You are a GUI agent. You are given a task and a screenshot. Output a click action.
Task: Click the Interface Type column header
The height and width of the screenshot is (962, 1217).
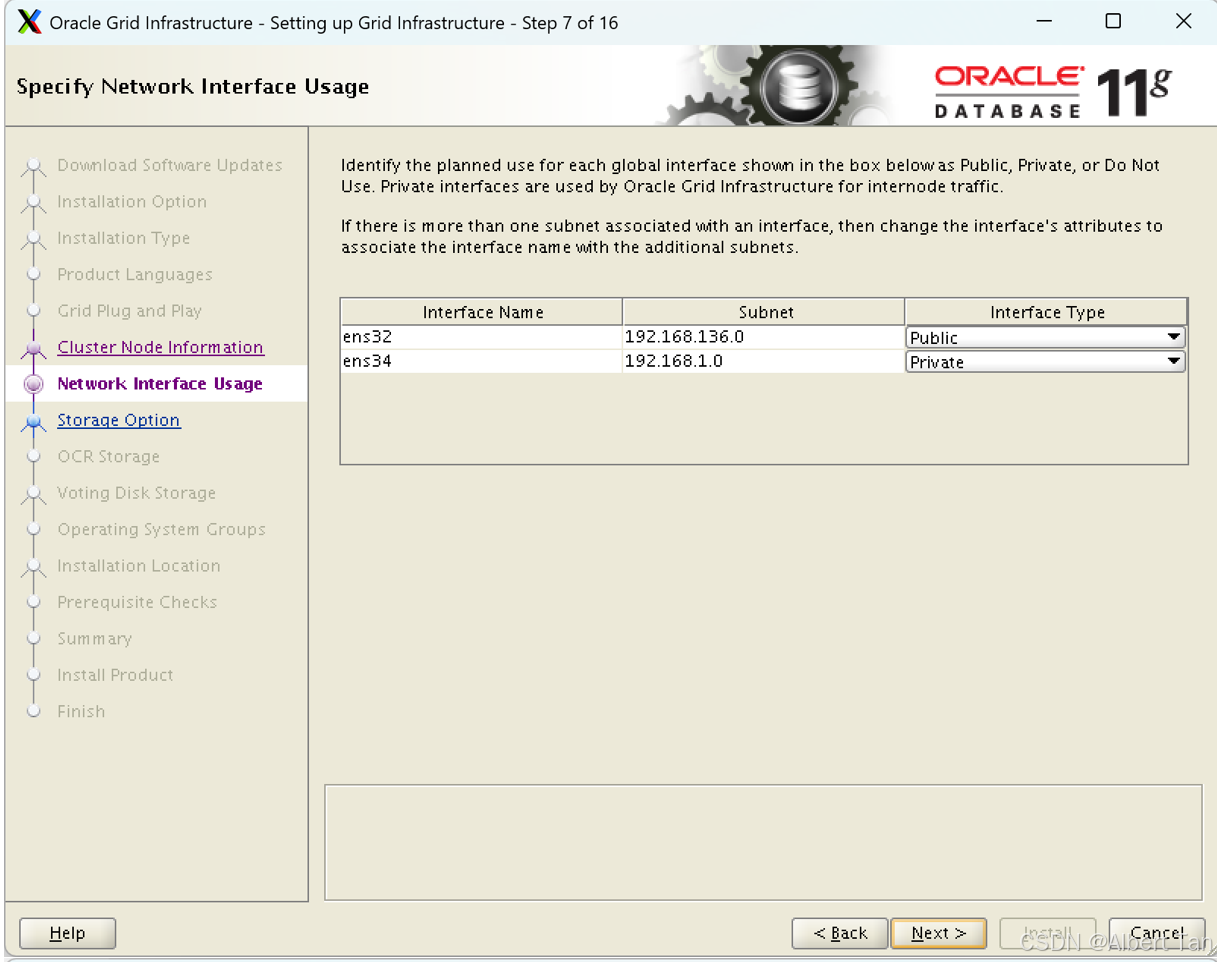(1046, 312)
